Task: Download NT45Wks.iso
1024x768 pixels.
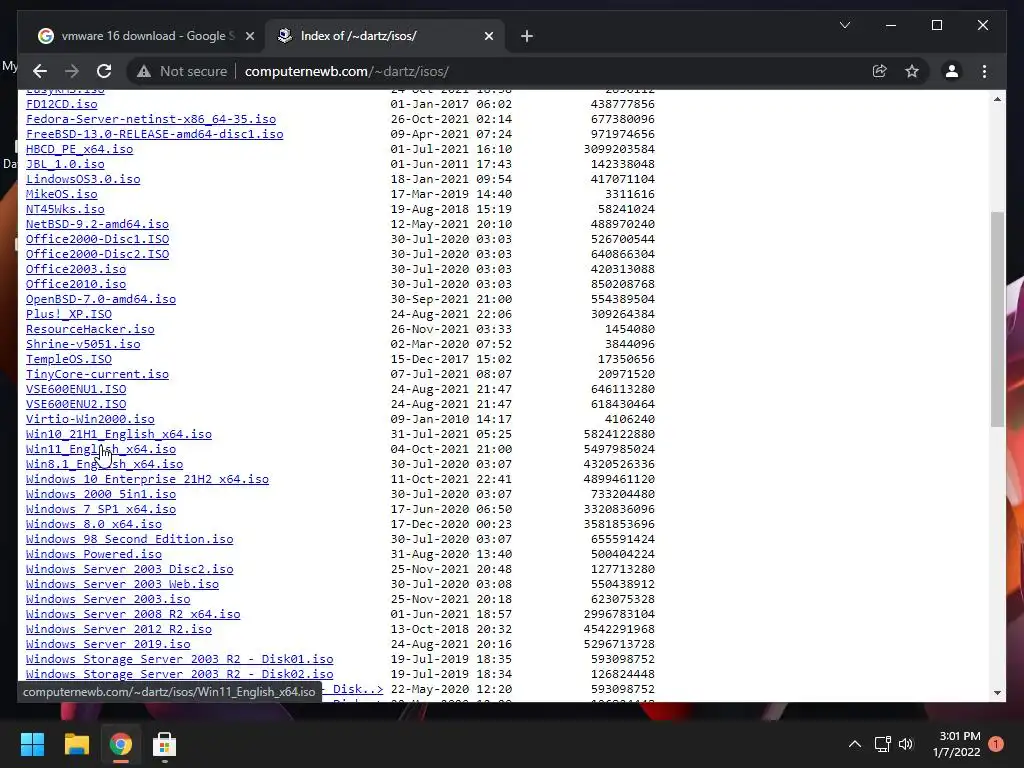Action: point(65,209)
